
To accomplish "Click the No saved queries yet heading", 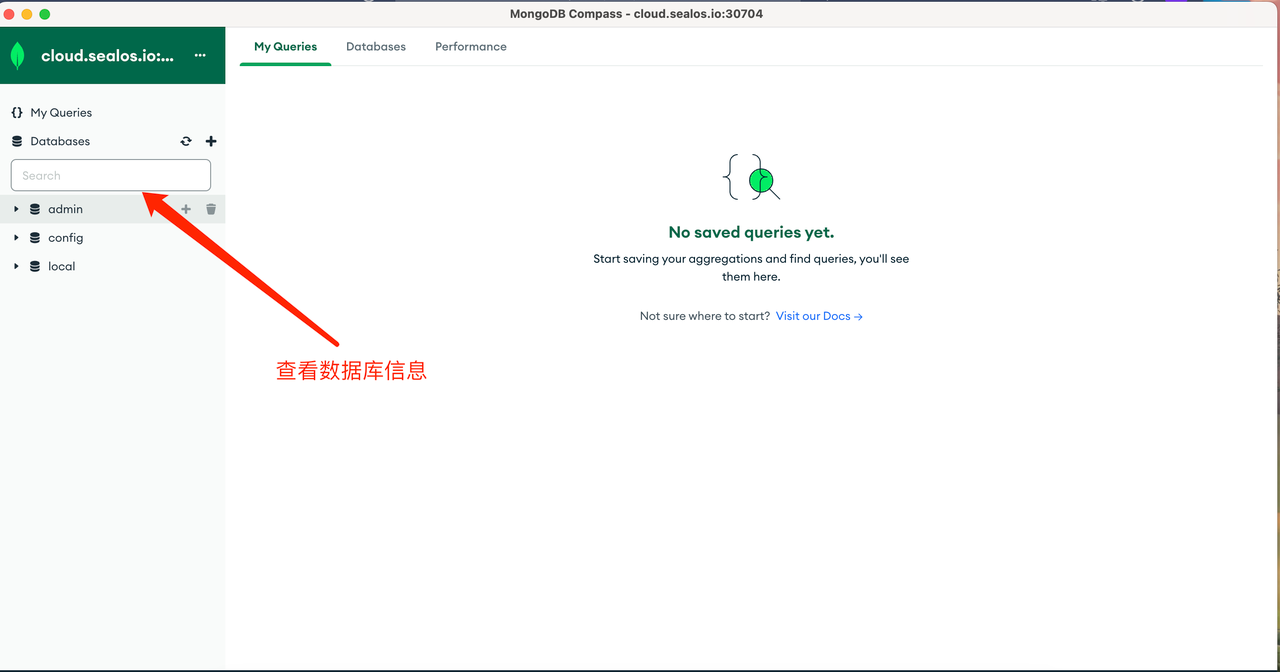I will tap(751, 232).
